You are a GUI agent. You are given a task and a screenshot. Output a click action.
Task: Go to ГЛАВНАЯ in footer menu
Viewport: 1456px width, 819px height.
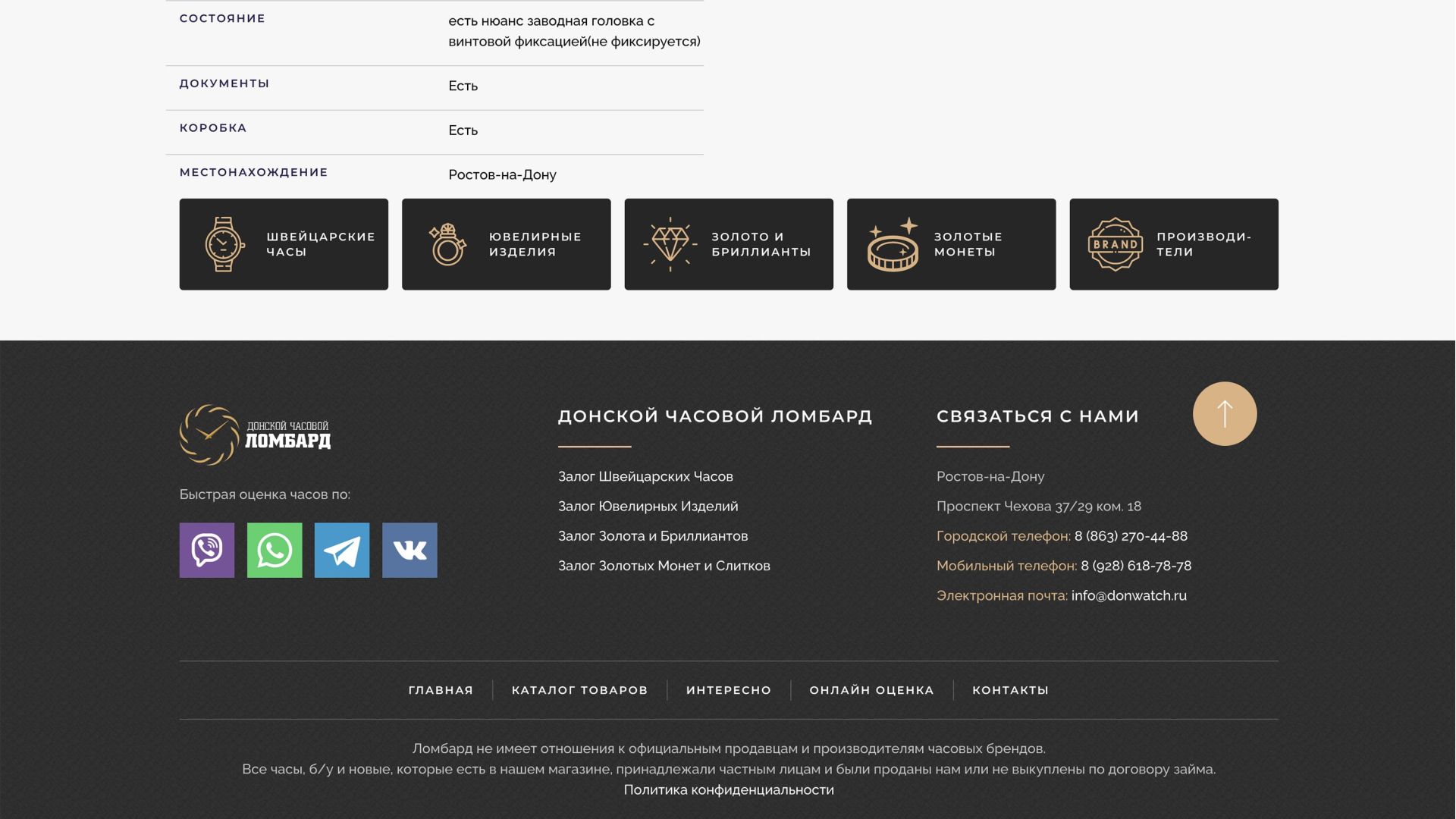click(441, 690)
